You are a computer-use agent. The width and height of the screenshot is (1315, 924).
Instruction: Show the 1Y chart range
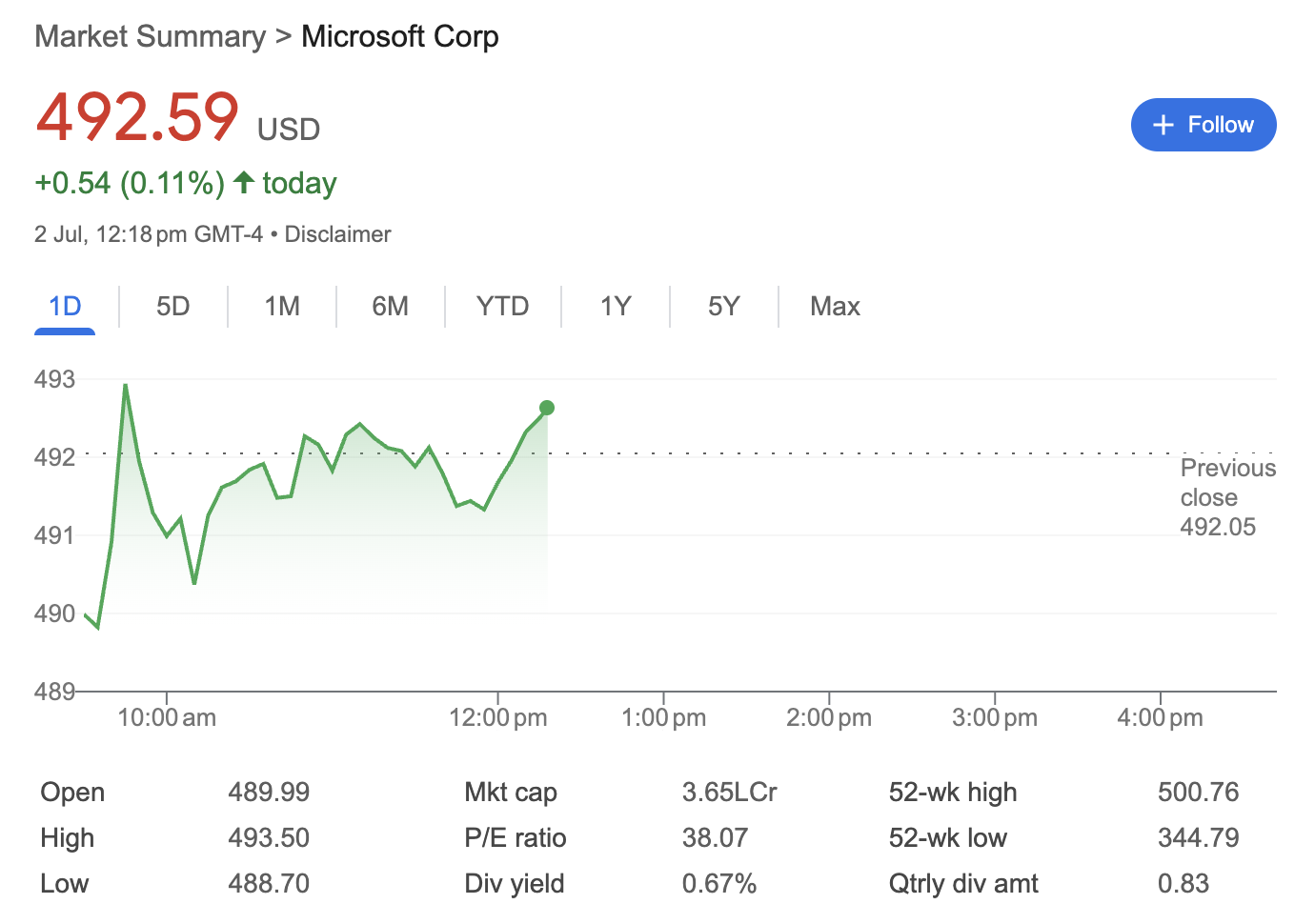click(616, 306)
